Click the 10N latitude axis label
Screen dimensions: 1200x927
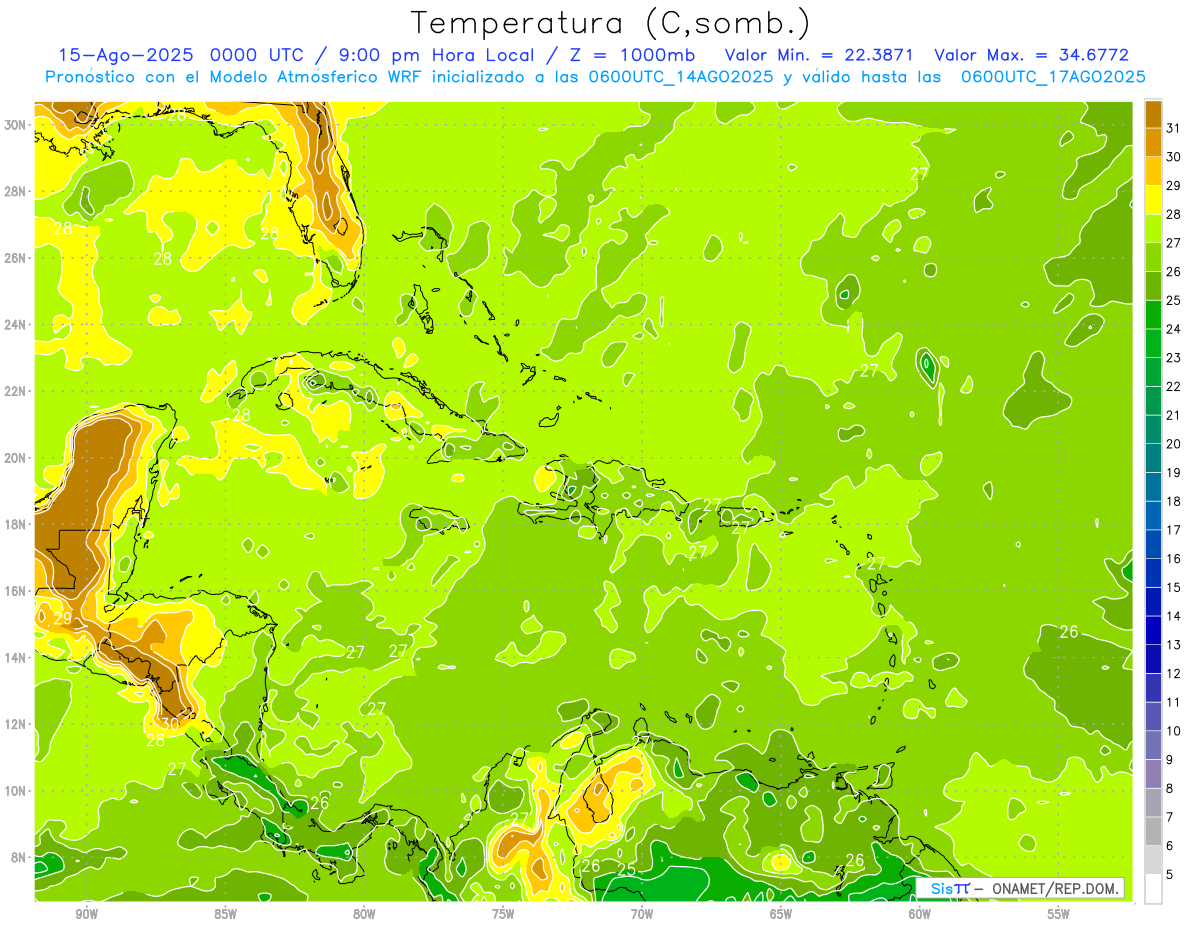pos(16,791)
